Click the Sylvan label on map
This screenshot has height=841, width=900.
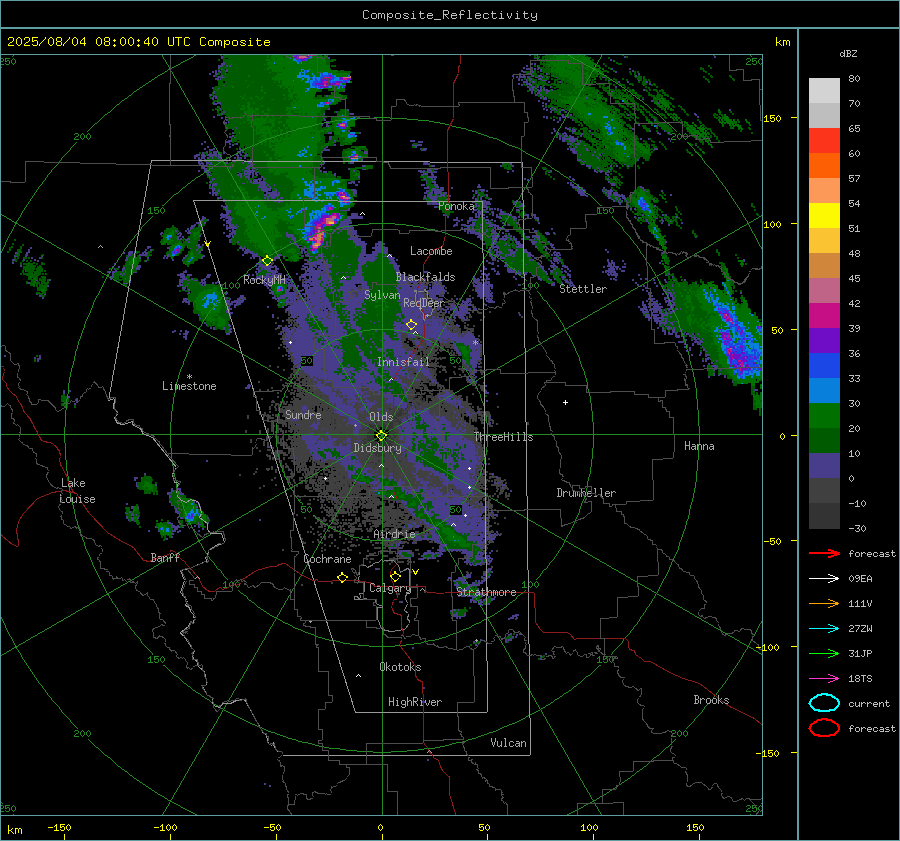coord(382,295)
